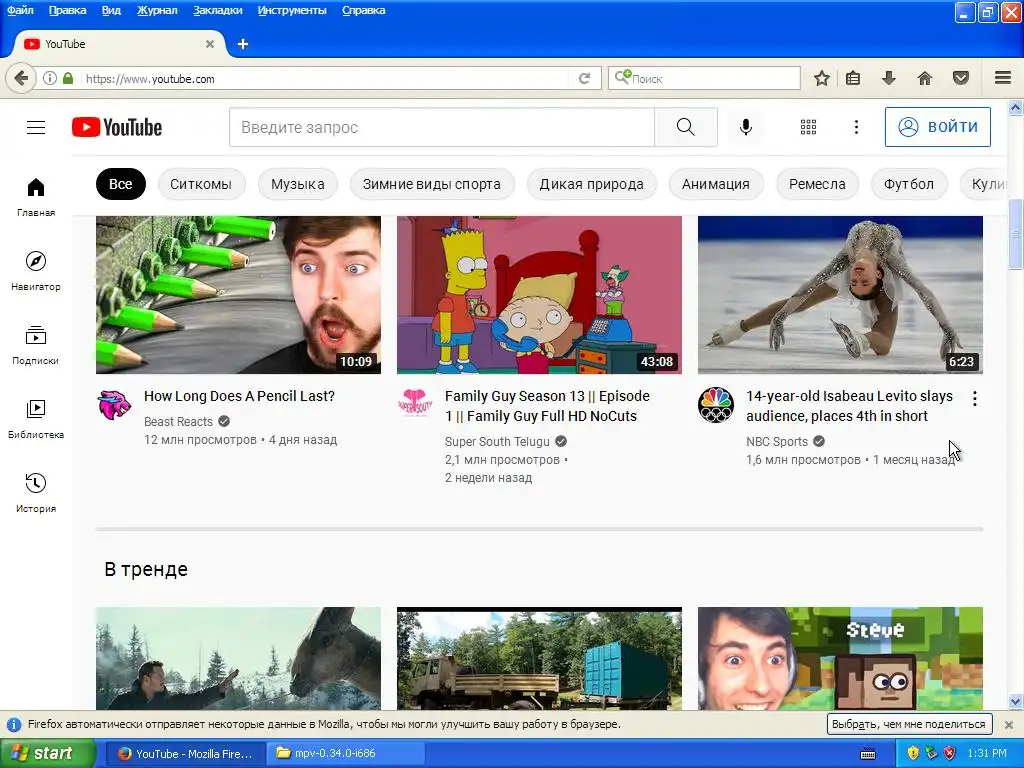Click Выбрать, чем мне поделиться button
The width and height of the screenshot is (1024, 768).
pos(909,724)
